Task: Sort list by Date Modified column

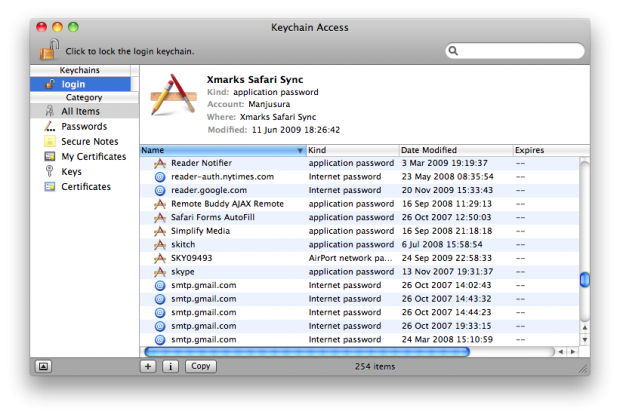Action: pos(456,150)
